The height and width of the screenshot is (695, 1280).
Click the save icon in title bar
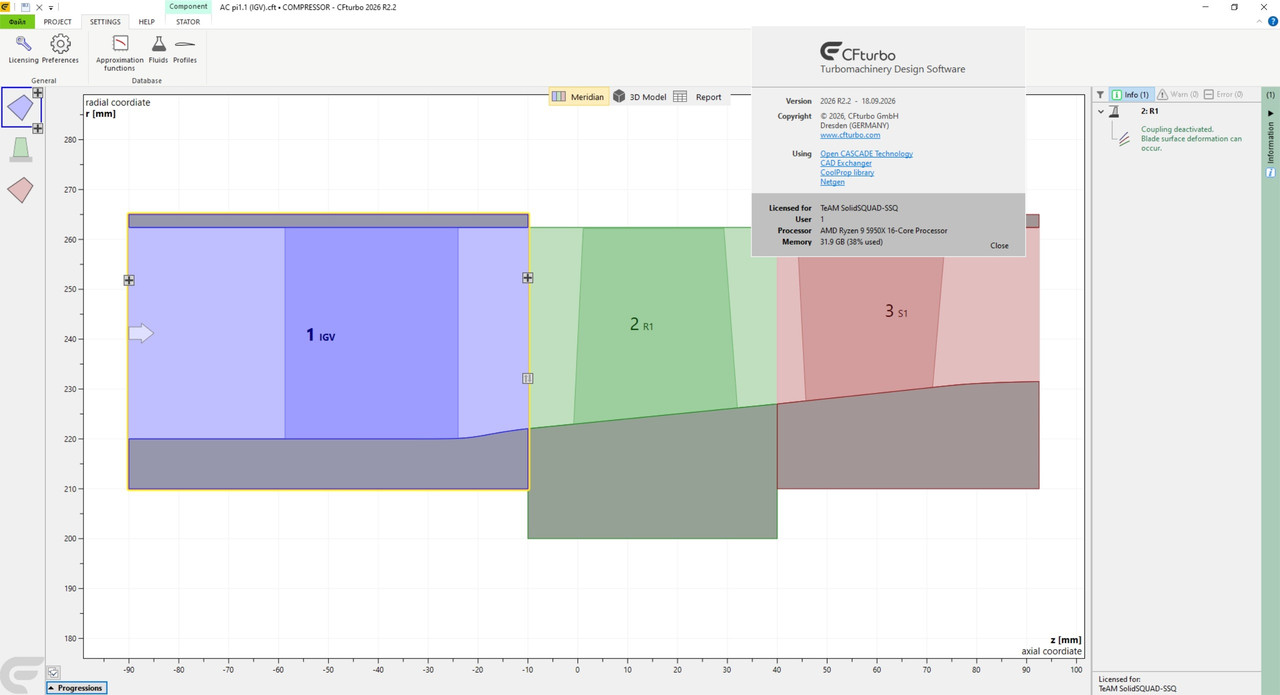click(x=25, y=7)
